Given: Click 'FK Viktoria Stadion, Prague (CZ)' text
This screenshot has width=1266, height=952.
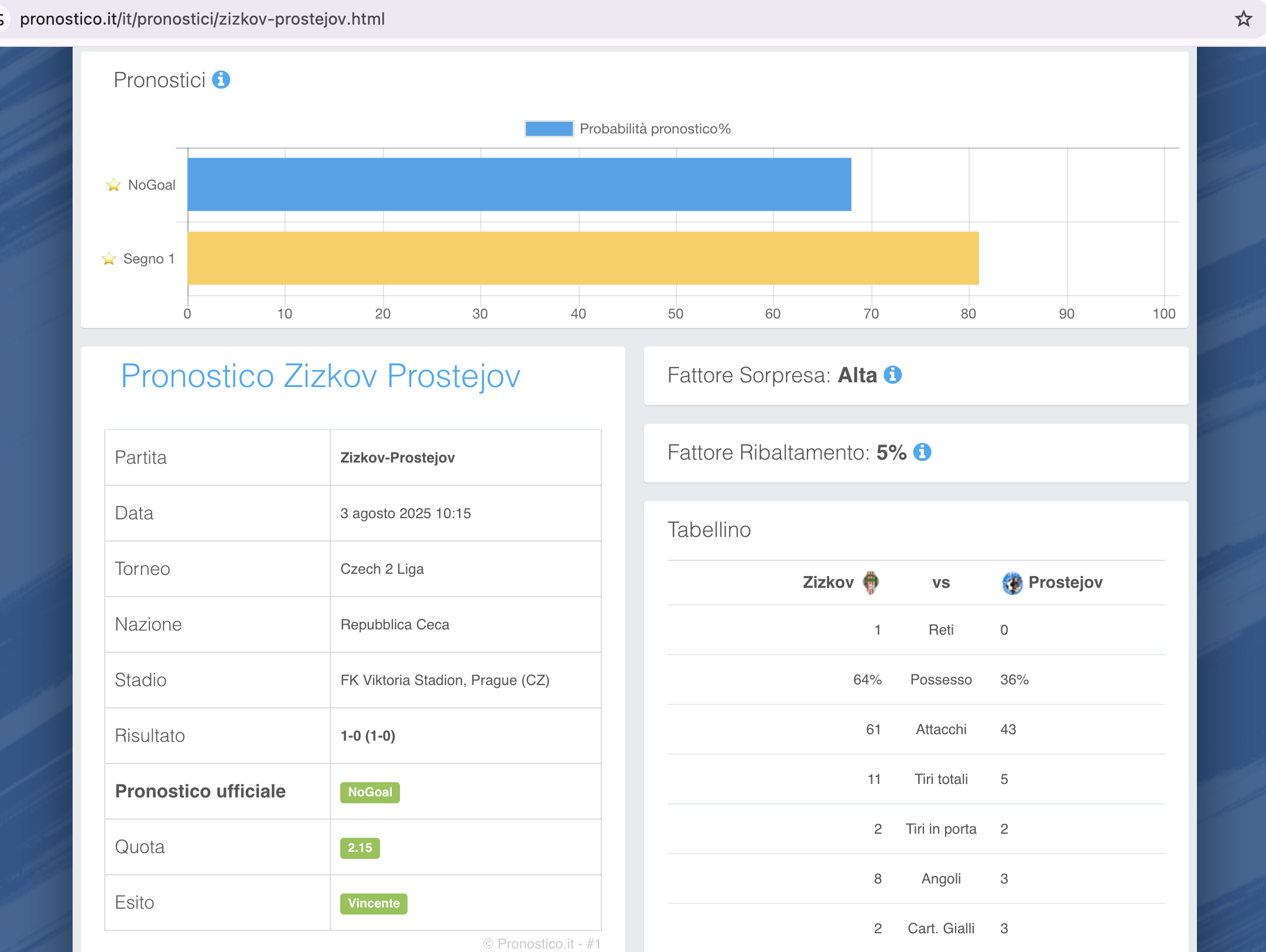Looking at the screenshot, I should (445, 680).
